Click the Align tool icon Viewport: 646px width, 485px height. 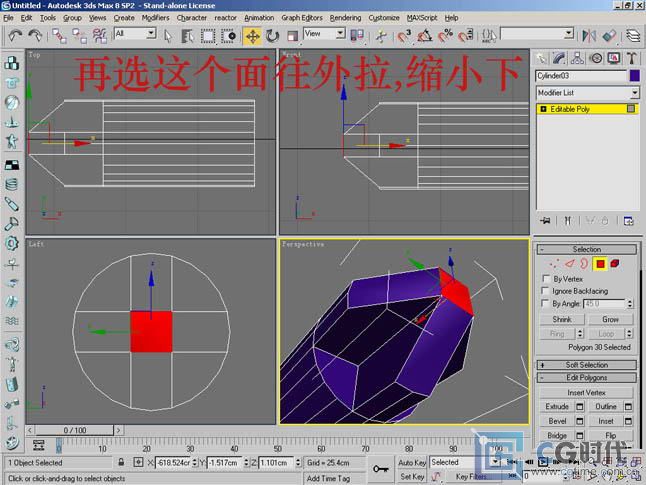click(x=609, y=36)
